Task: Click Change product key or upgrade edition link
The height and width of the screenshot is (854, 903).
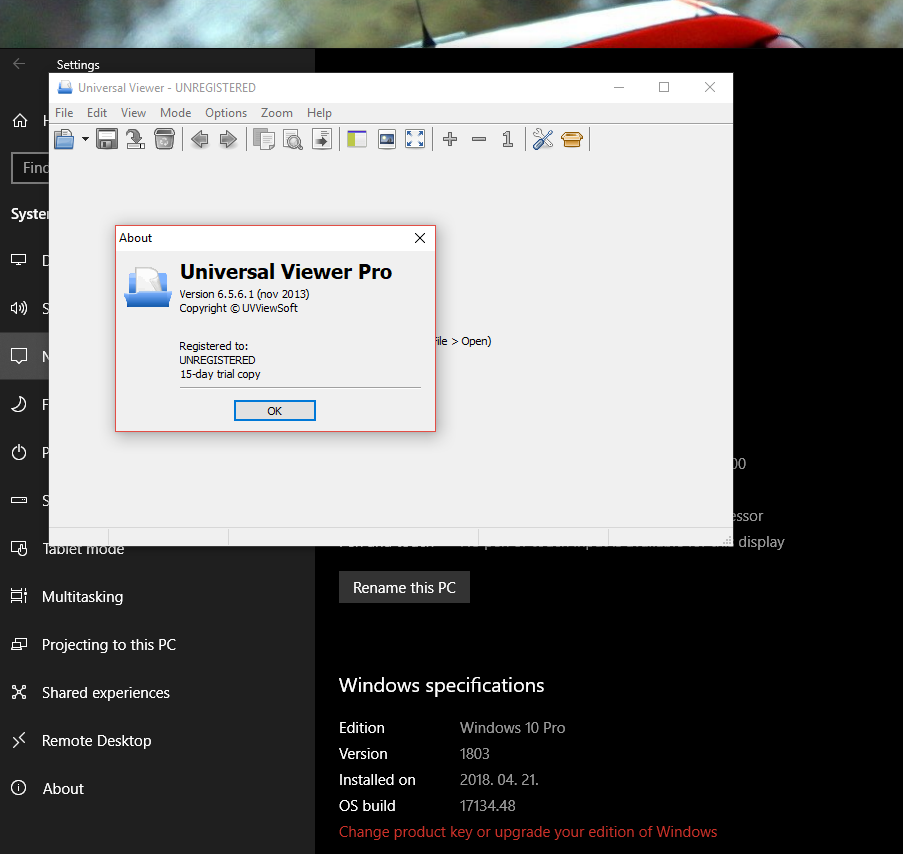Action: 528,832
